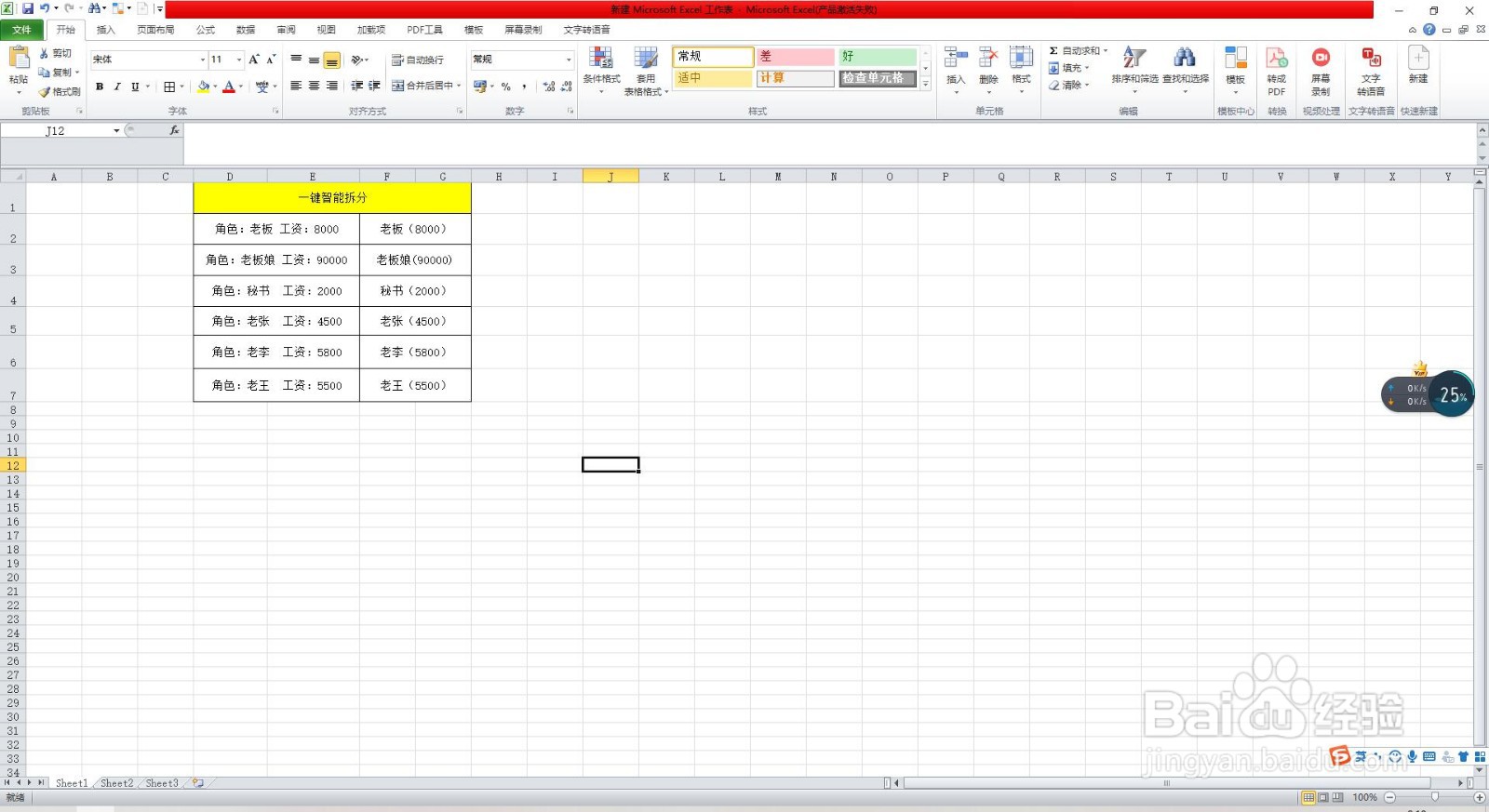Click the Paste (粘贴) clipboard icon

pyautogui.click(x=19, y=59)
